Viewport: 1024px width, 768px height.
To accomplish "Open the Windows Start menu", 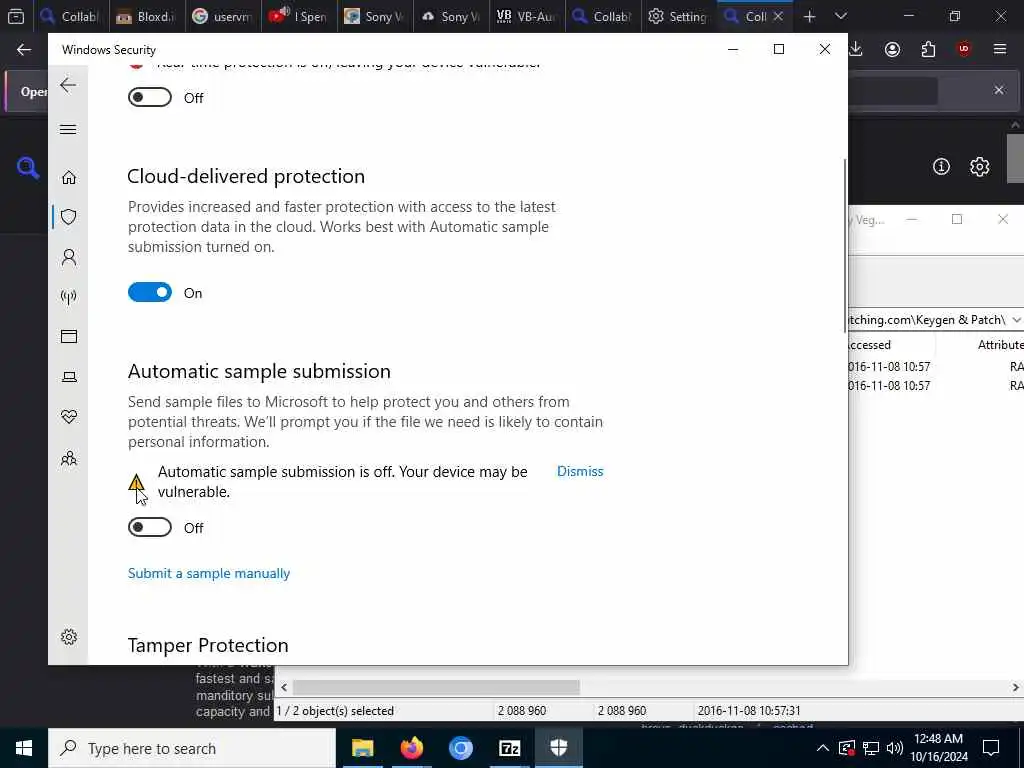I will pos(24,748).
